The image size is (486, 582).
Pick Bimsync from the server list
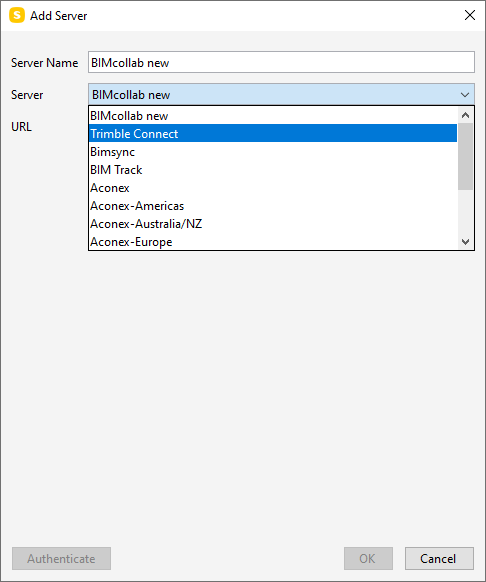click(273, 152)
